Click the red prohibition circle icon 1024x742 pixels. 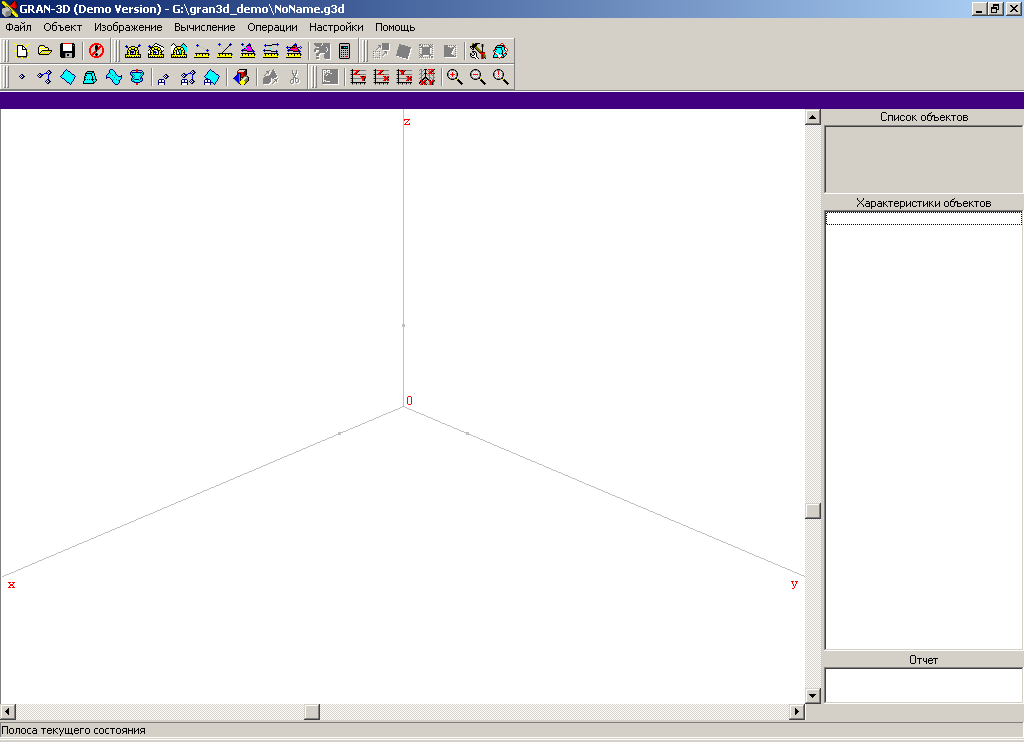(x=96, y=51)
